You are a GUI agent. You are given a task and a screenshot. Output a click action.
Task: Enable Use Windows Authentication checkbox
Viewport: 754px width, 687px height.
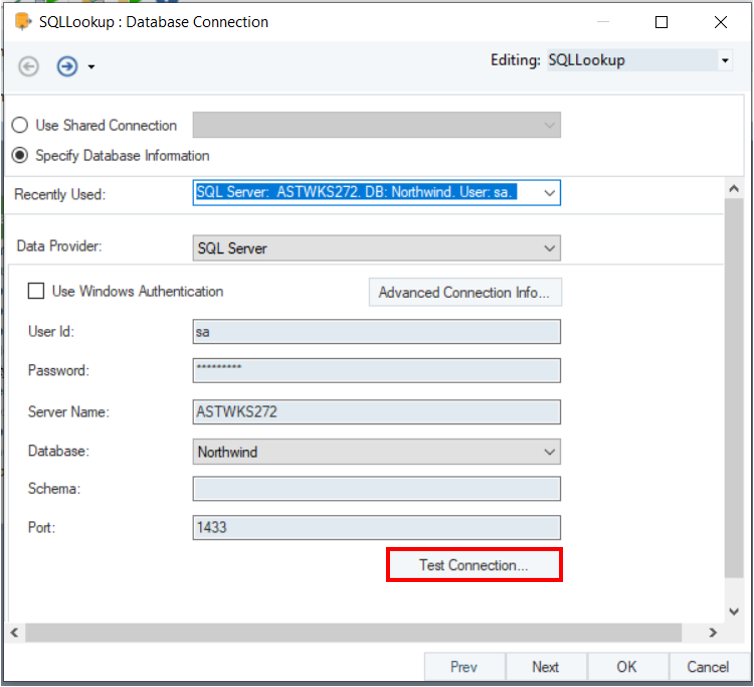click(36, 291)
